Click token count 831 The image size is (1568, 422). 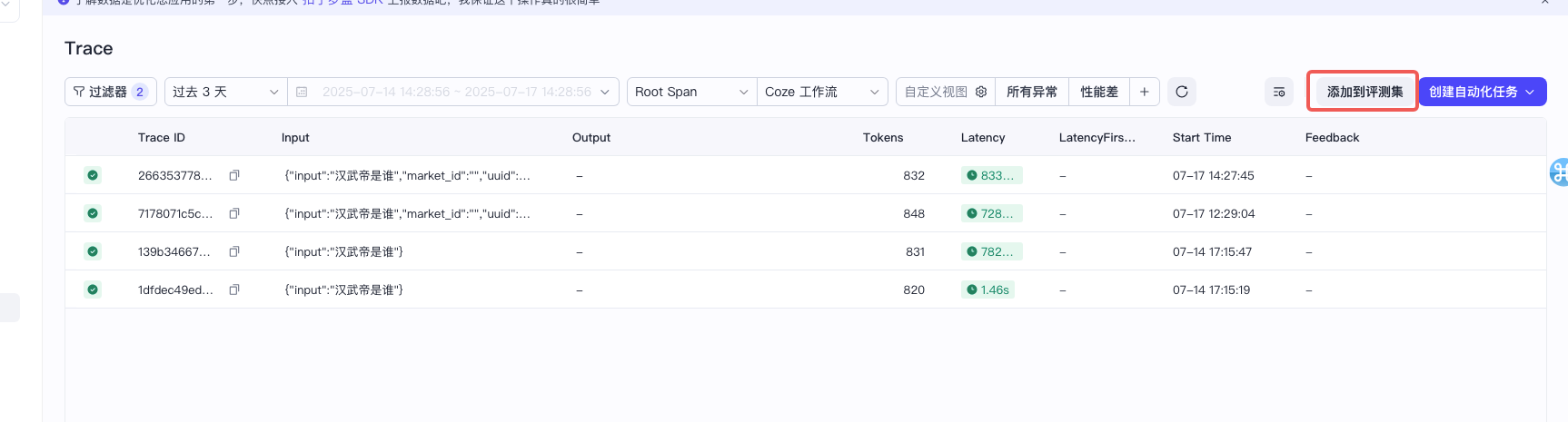coord(915,251)
